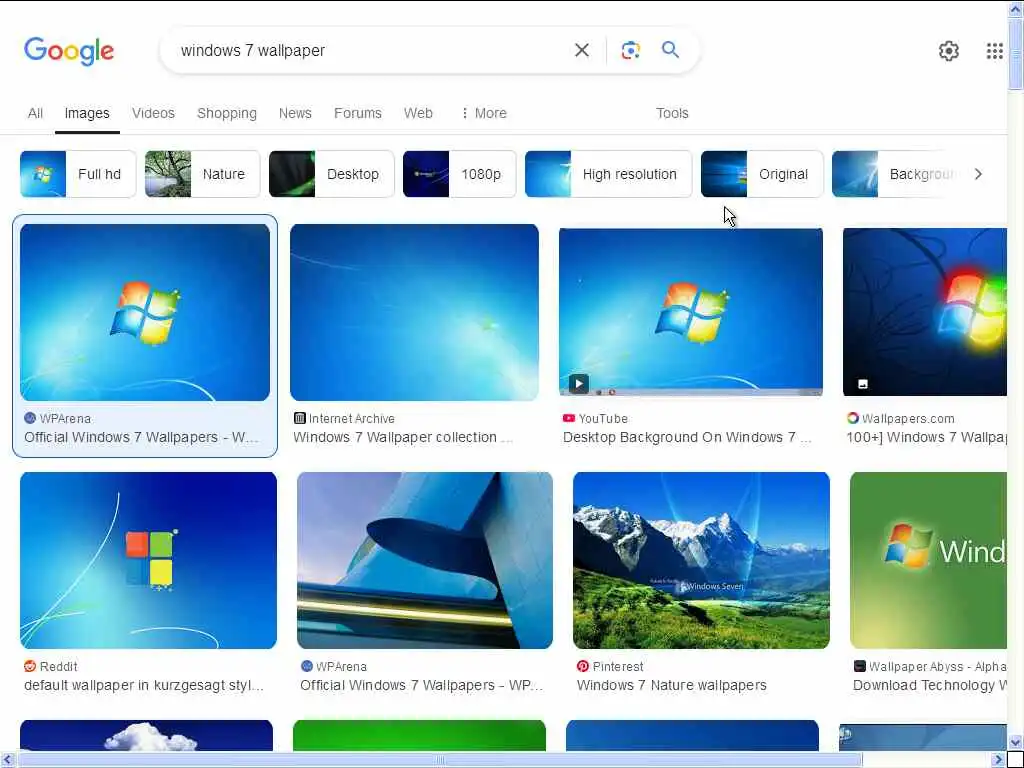1024x768 pixels.
Task: Click the vertical scrollbar down arrow
Action: coord(1016,742)
